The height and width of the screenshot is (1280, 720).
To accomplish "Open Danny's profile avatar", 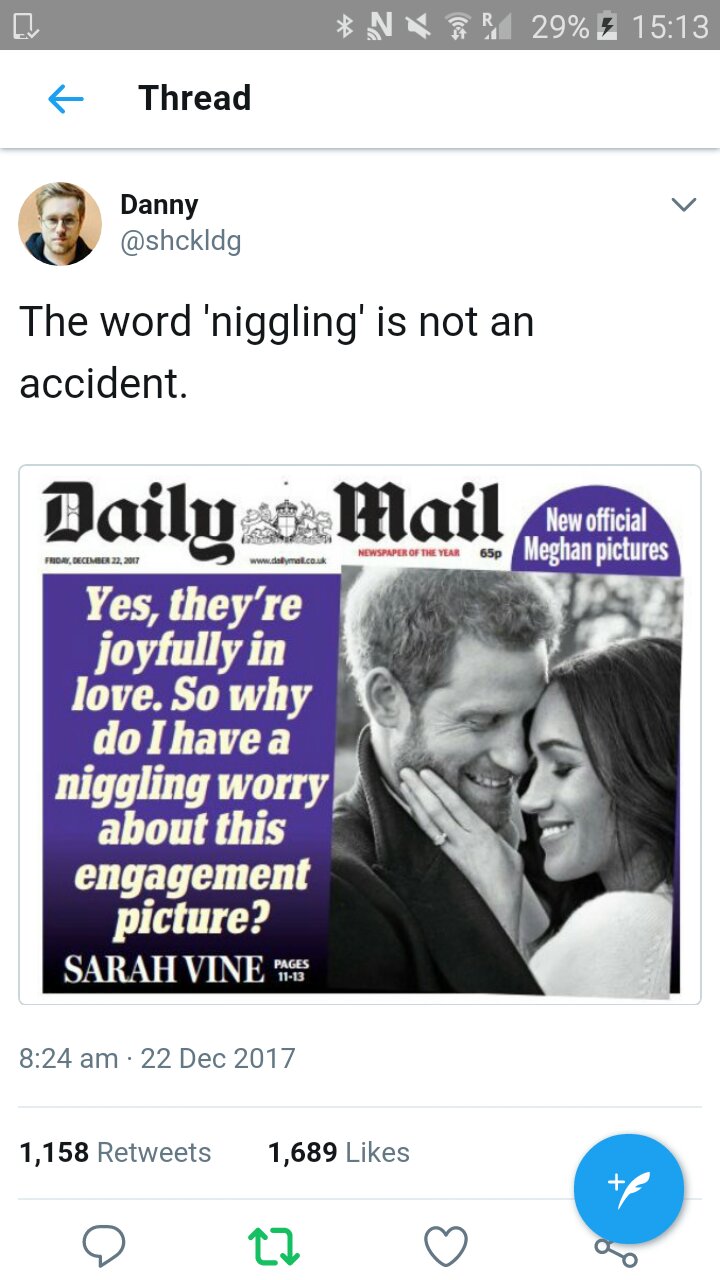I will pyautogui.click(x=60, y=223).
